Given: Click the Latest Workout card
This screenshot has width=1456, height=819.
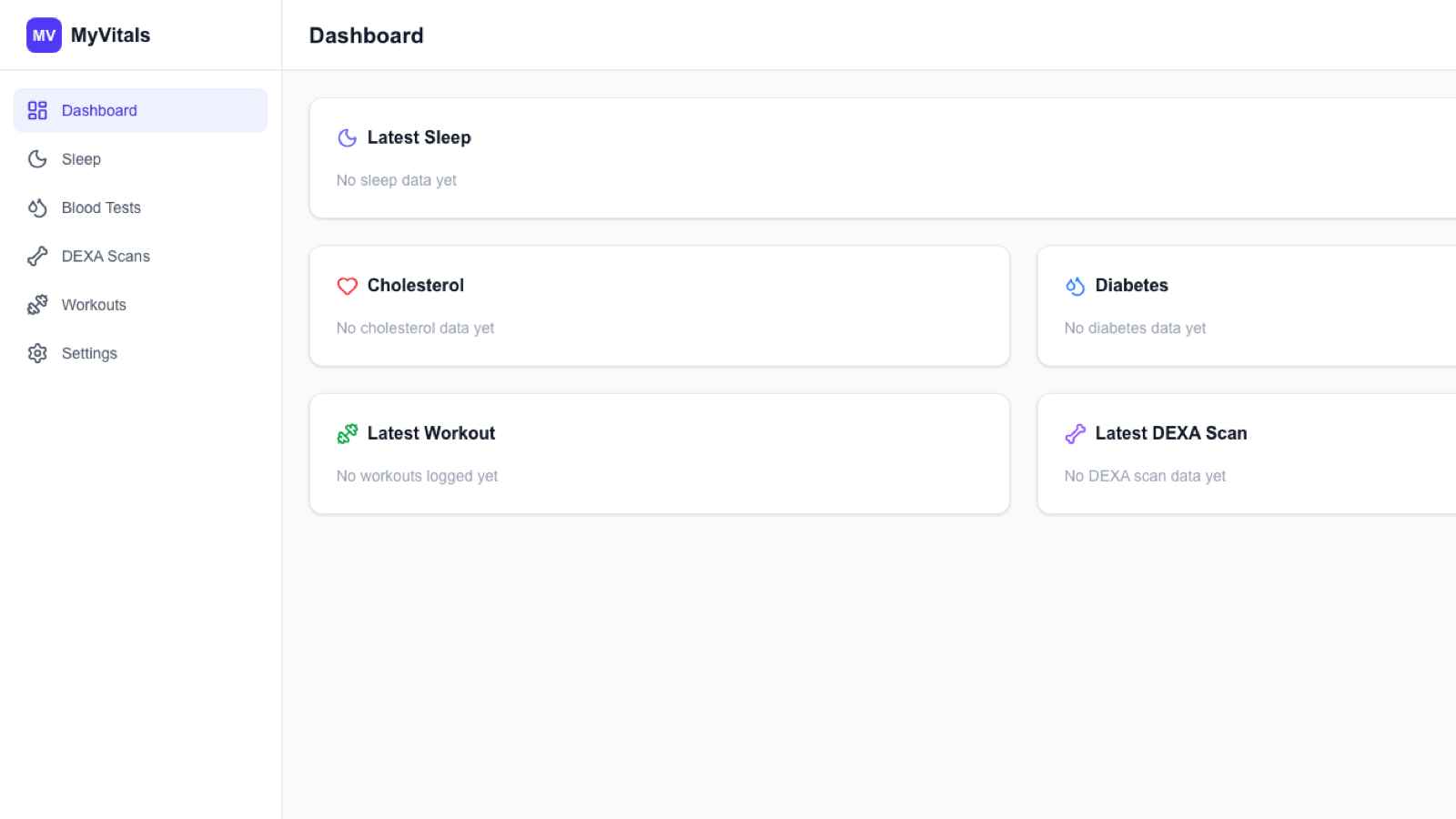Looking at the screenshot, I should click(660, 452).
